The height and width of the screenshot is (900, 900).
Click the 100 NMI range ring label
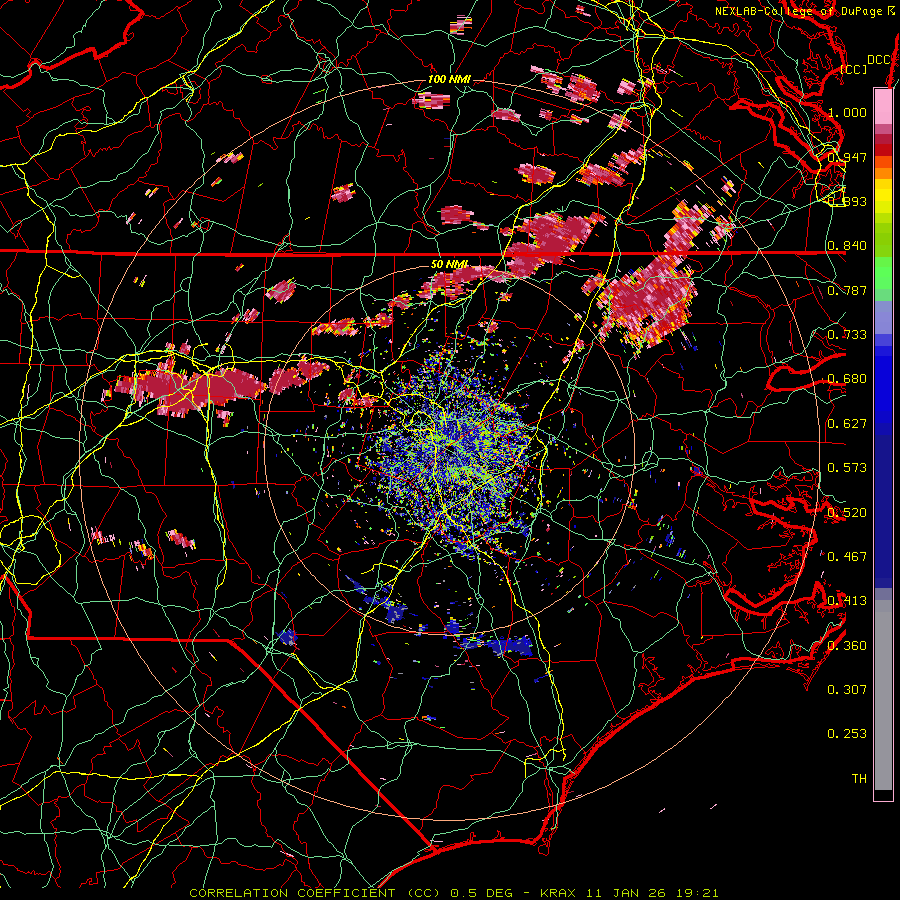point(449,79)
